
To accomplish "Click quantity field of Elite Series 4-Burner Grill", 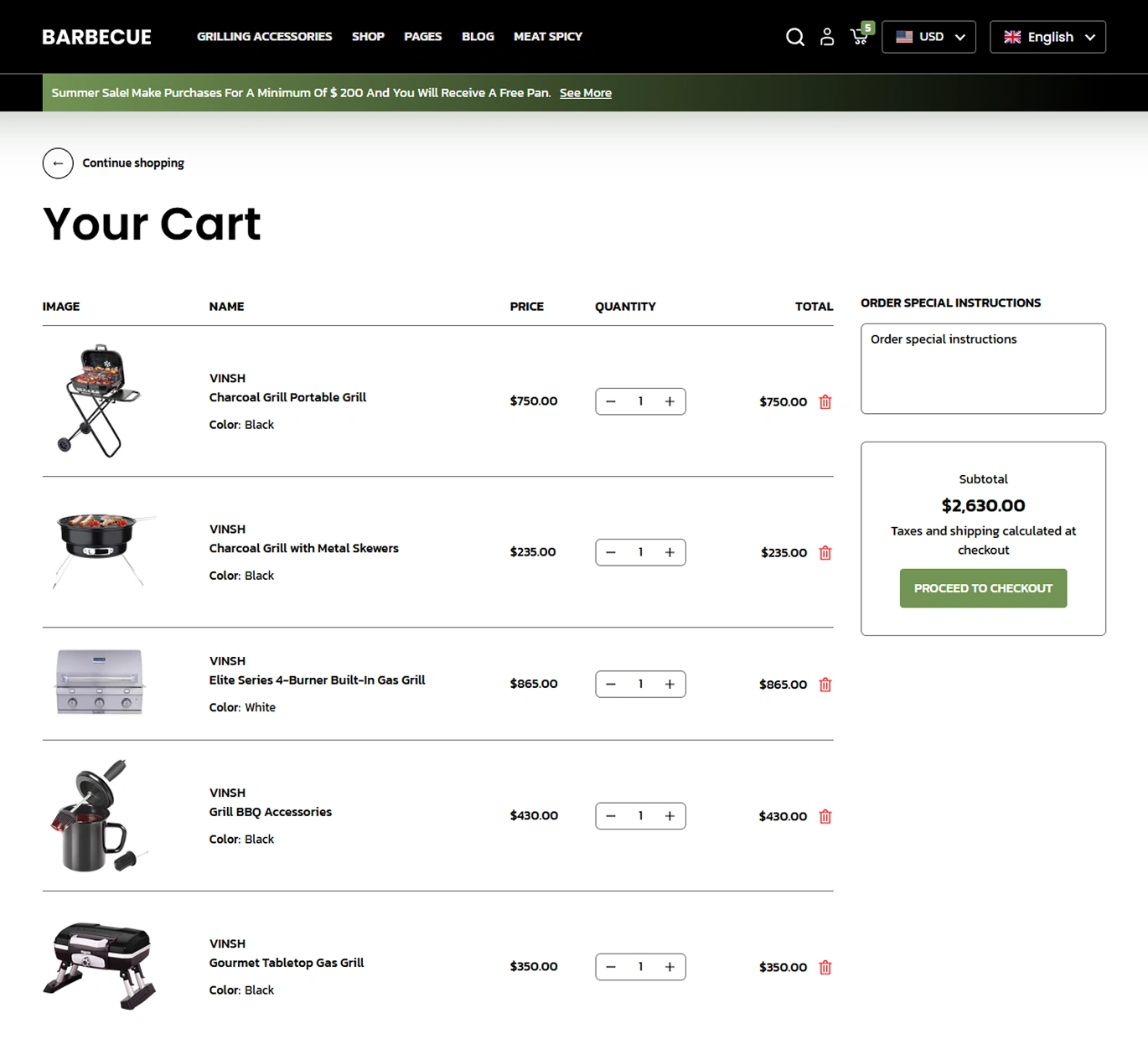I will pos(640,684).
